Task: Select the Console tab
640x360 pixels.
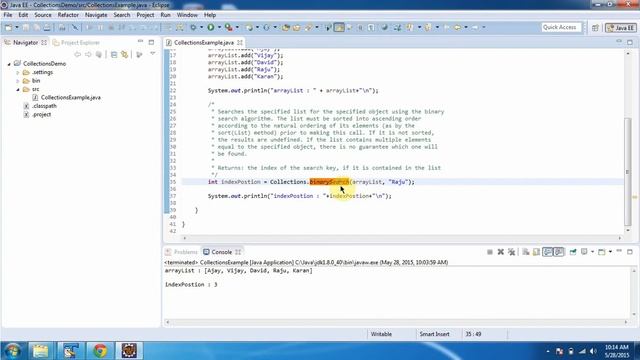Action: point(222,252)
